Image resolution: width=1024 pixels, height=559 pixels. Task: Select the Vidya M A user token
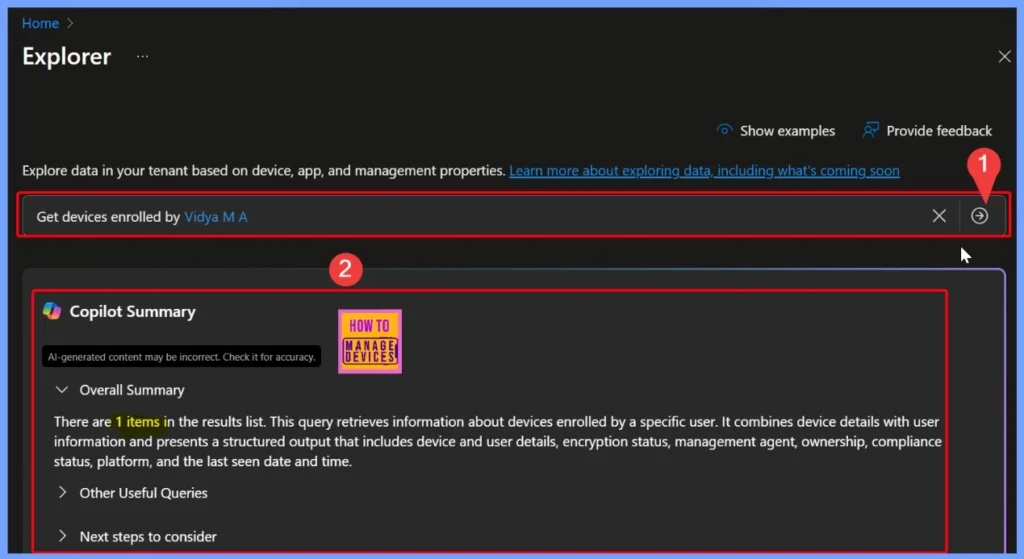click(x=216, y=217)
